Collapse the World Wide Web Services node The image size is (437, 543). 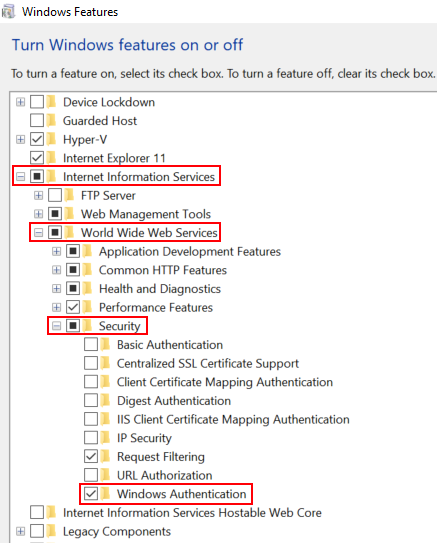tap(38, 232)
